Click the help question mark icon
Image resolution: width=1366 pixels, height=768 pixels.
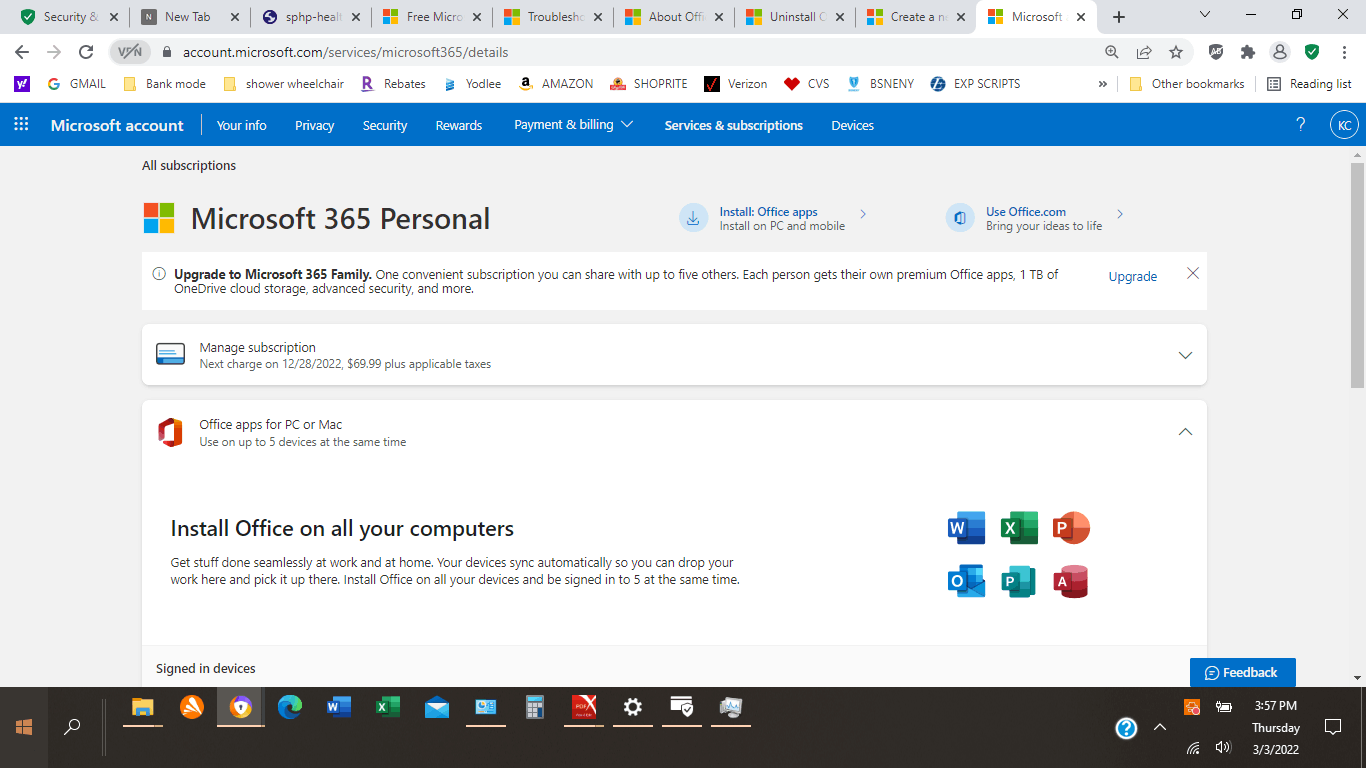tap(1300, 125)
